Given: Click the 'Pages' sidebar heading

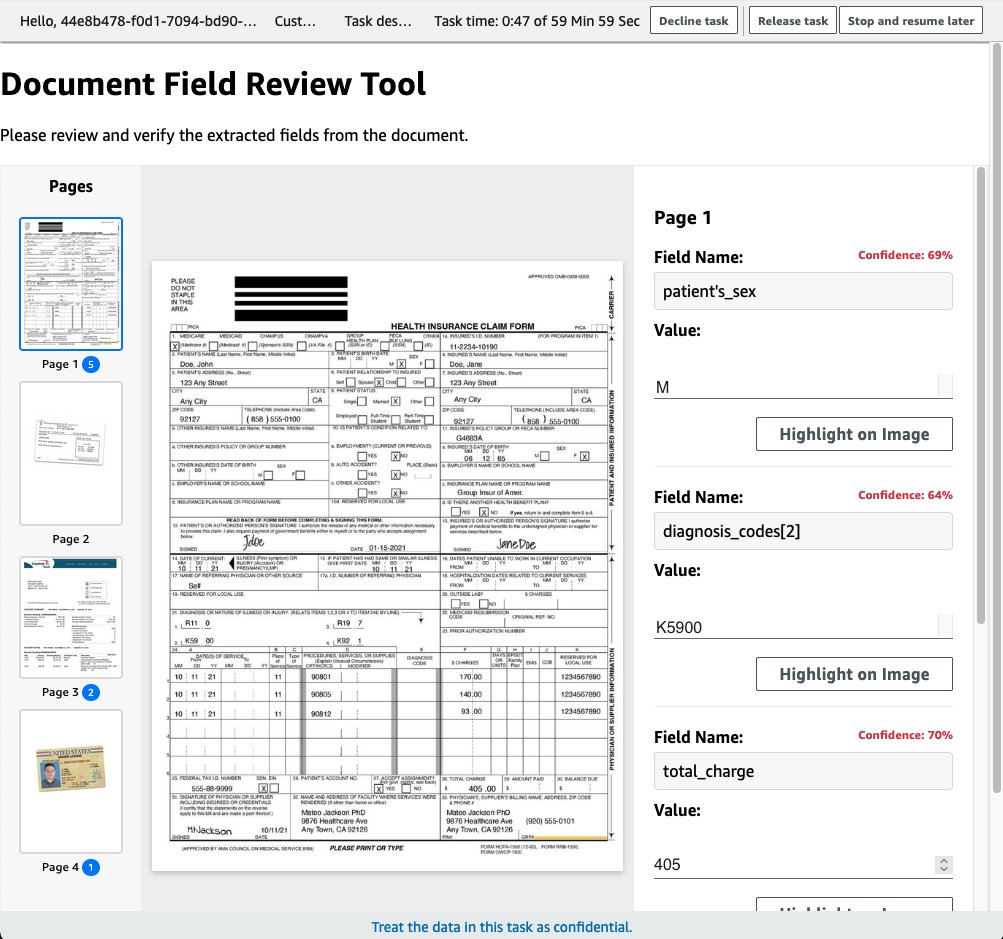Looking at the screenshot, I should point(71,186).
